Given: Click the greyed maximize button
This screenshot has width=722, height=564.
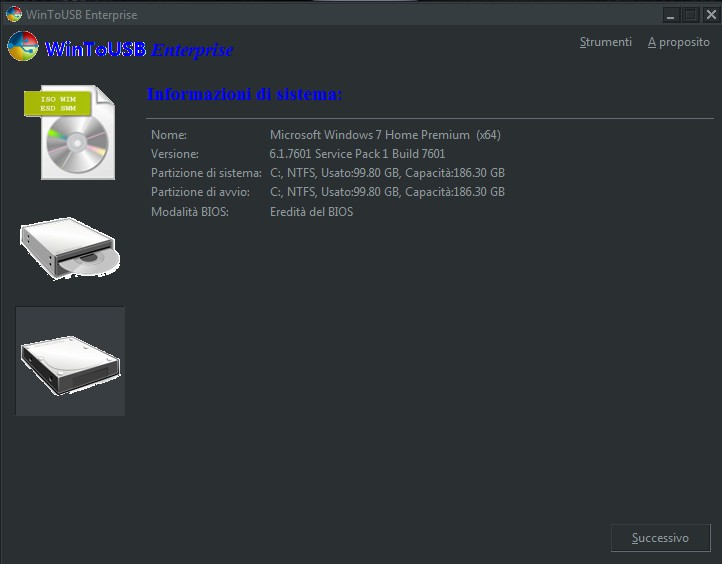Looking at the screenshot, I should (x=690, y=15).
